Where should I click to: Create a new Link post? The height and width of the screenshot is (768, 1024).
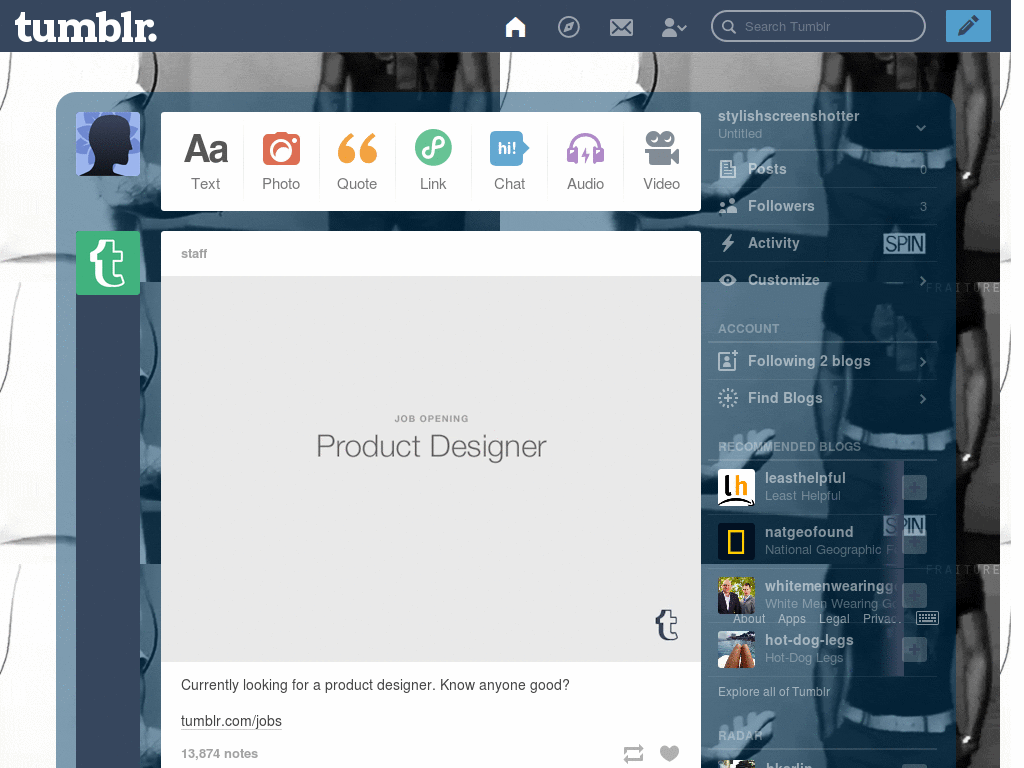[433, 161]
